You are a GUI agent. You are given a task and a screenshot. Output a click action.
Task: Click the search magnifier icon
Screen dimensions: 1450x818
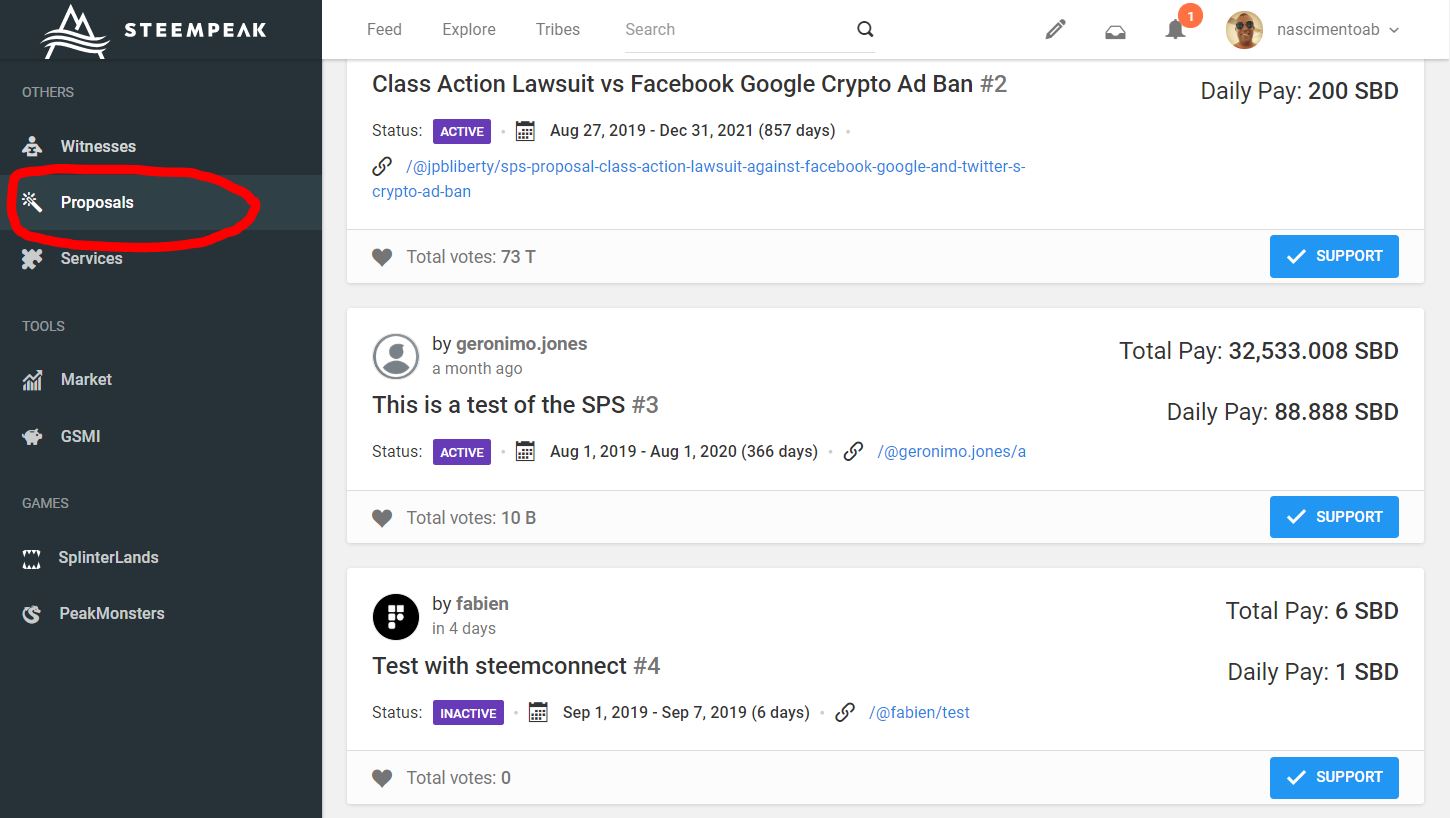865,29
